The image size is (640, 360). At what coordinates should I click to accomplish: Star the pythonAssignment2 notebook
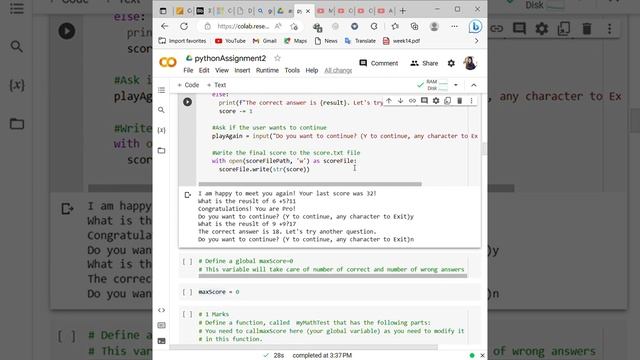point(278,58)
